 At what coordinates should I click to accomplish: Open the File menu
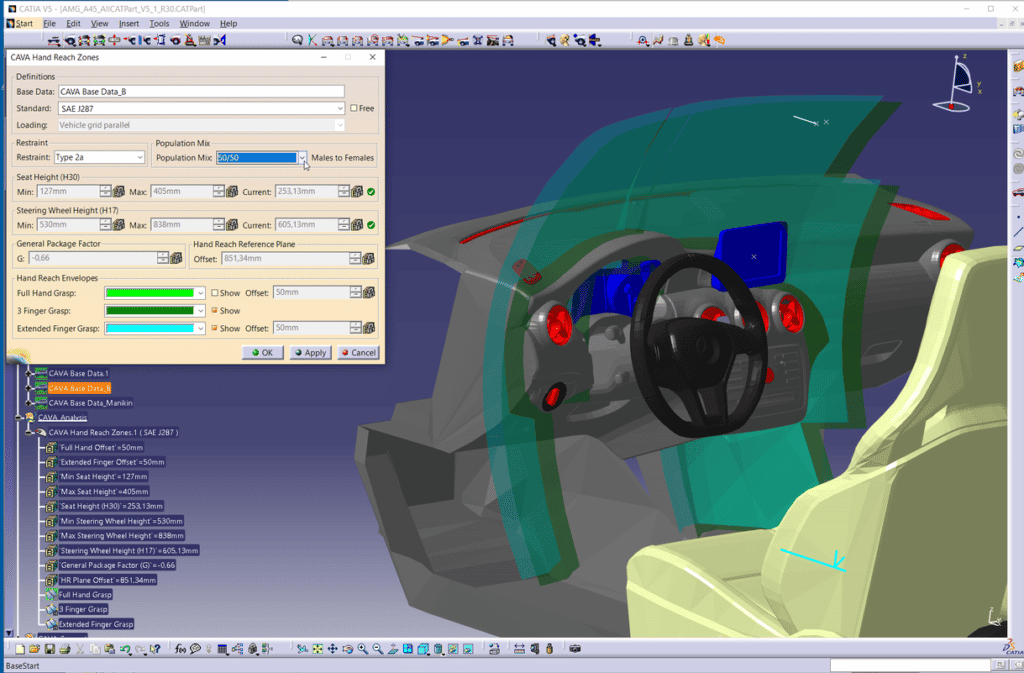point(49,23)
